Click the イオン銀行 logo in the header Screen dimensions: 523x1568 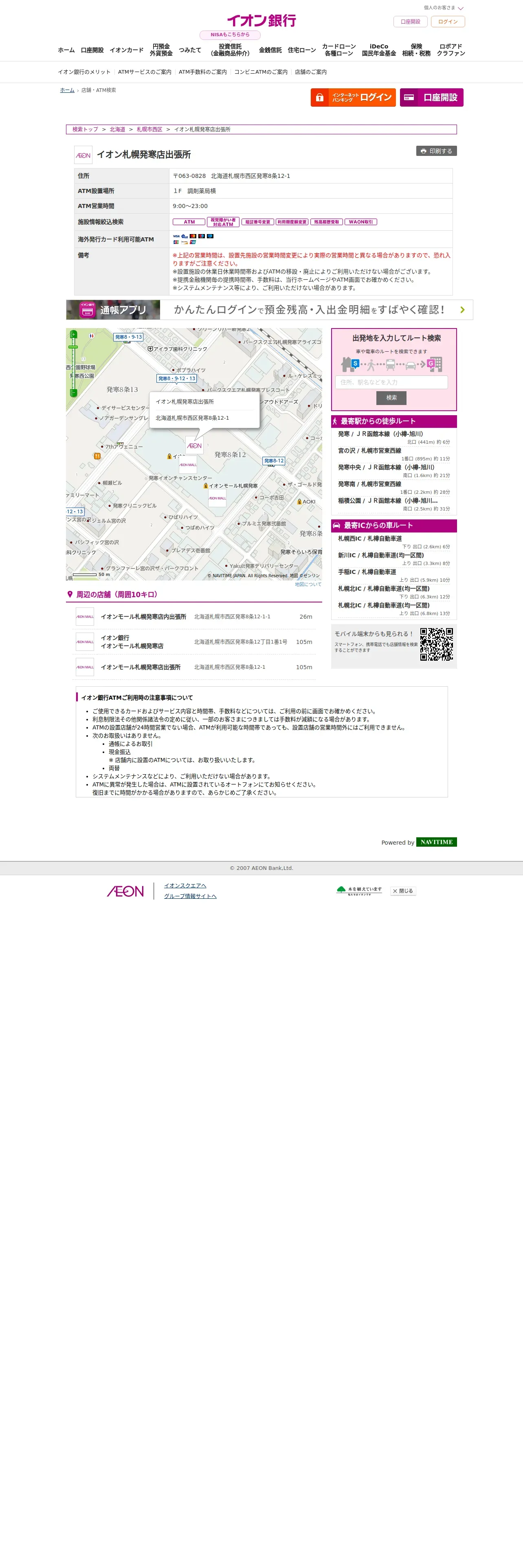pos(261,21)
